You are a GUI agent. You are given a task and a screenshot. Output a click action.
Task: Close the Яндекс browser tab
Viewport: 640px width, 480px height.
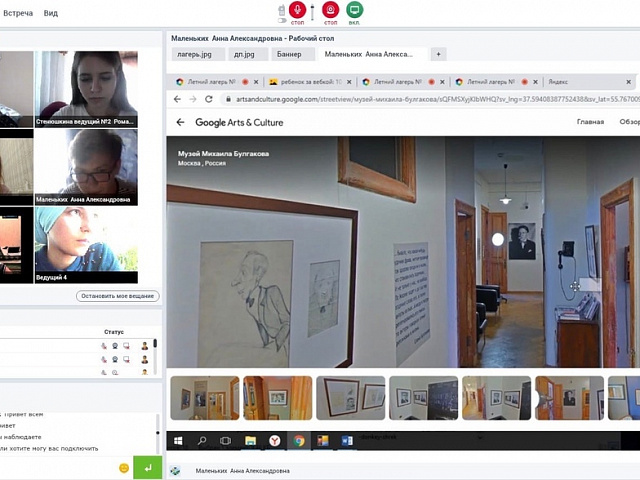click(x=629, y=82)
